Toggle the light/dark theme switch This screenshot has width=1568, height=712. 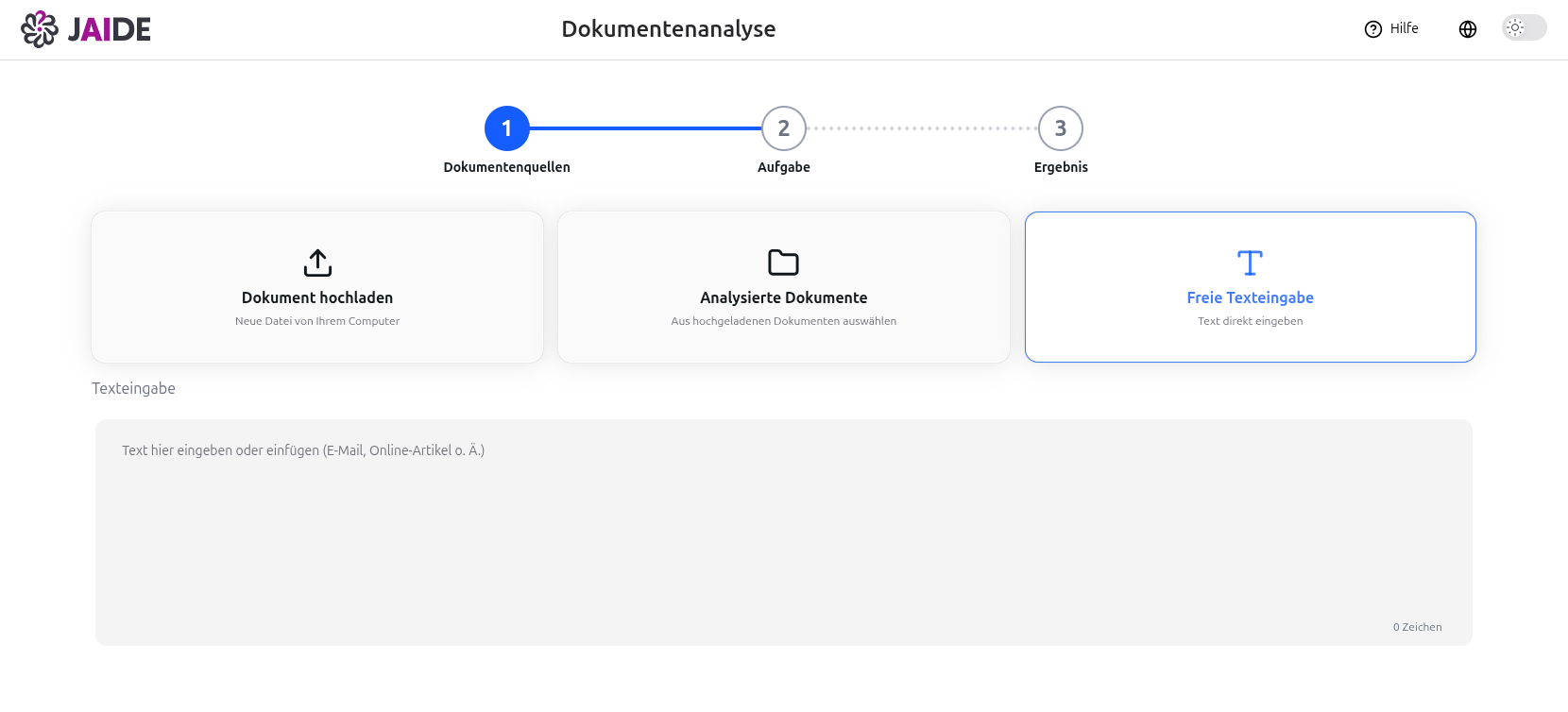[1525, 27]
